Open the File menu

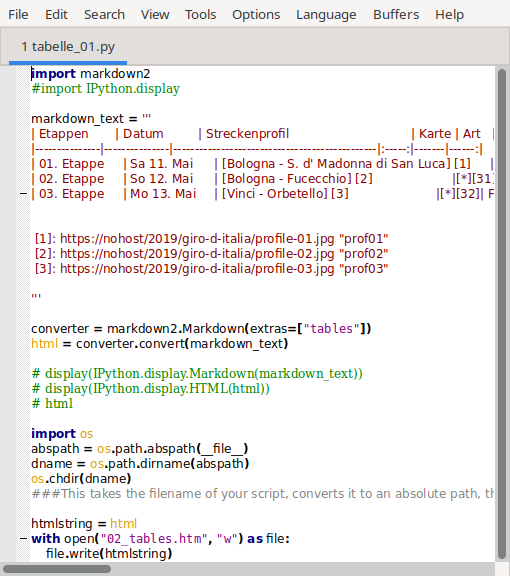[18, 15]
